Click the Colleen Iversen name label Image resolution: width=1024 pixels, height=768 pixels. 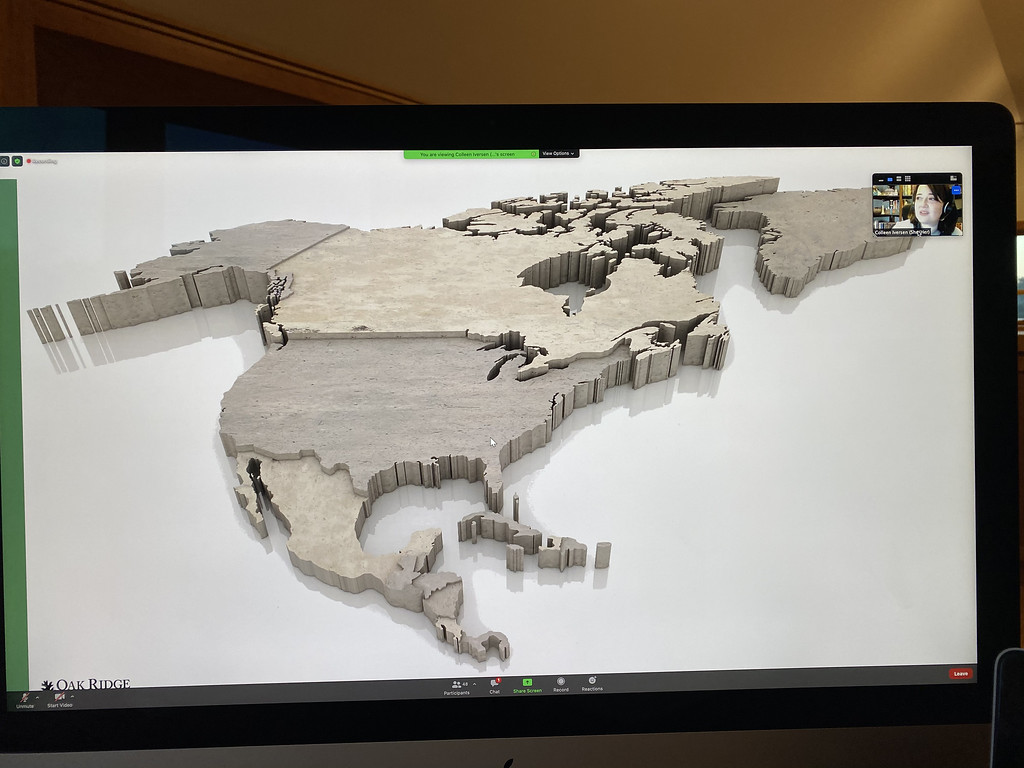pos(903,232)
